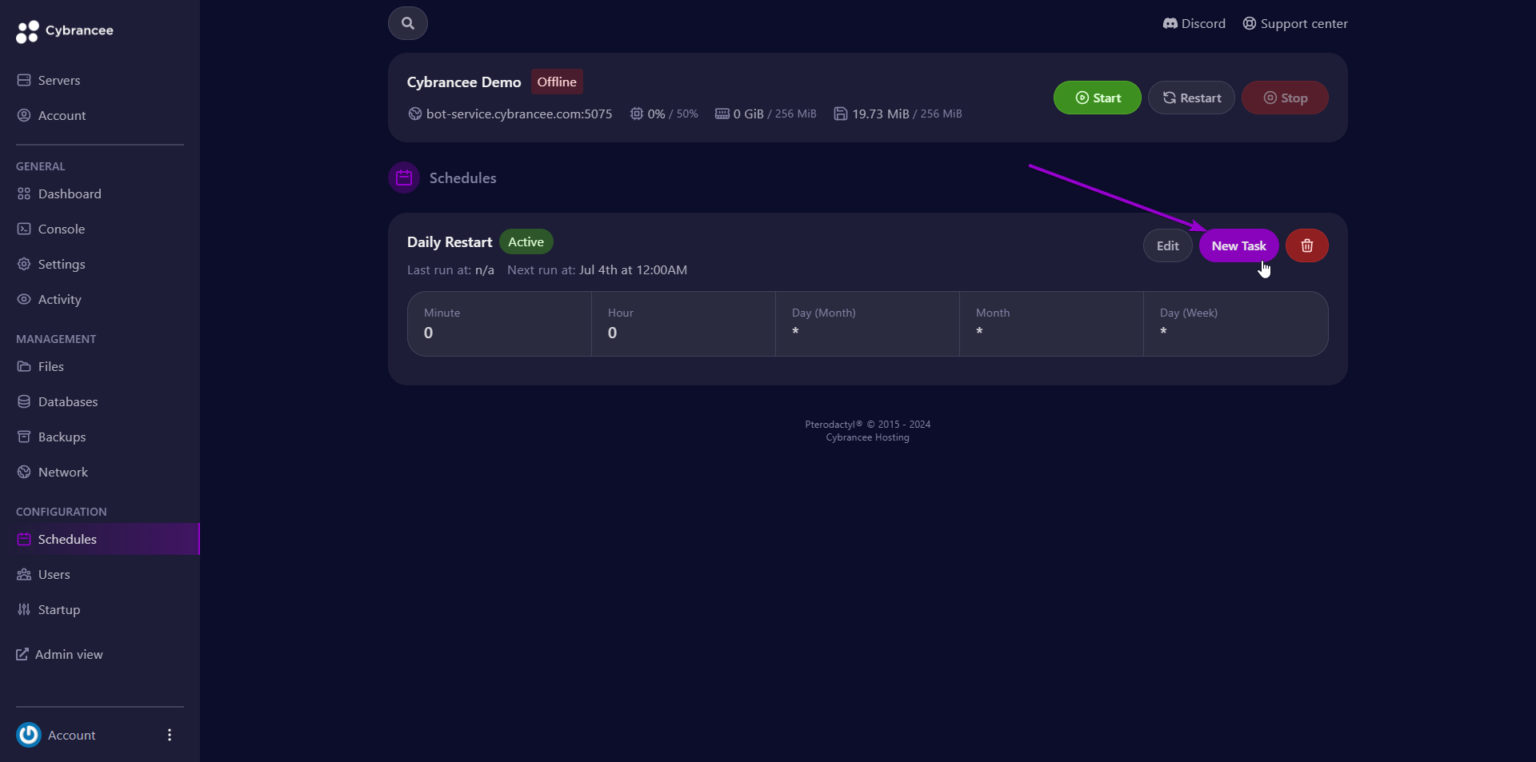Open Startup via the sliders icon
The image size is (1536, 762).
23,609
